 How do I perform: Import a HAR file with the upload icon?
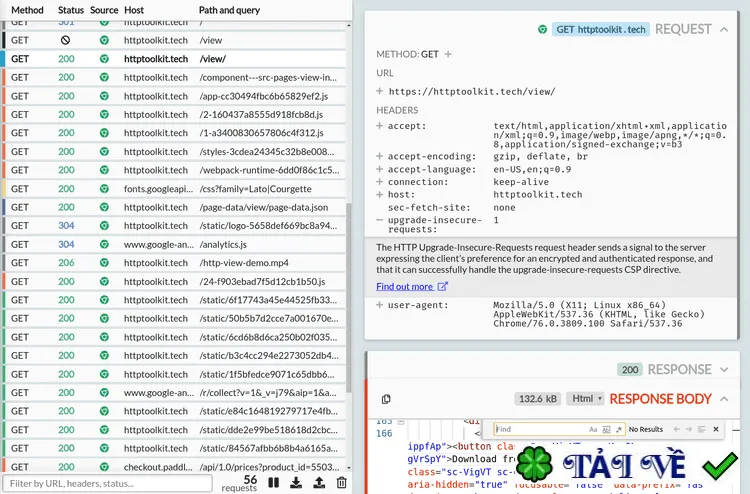pyautogui.click(x=319, y=483)
